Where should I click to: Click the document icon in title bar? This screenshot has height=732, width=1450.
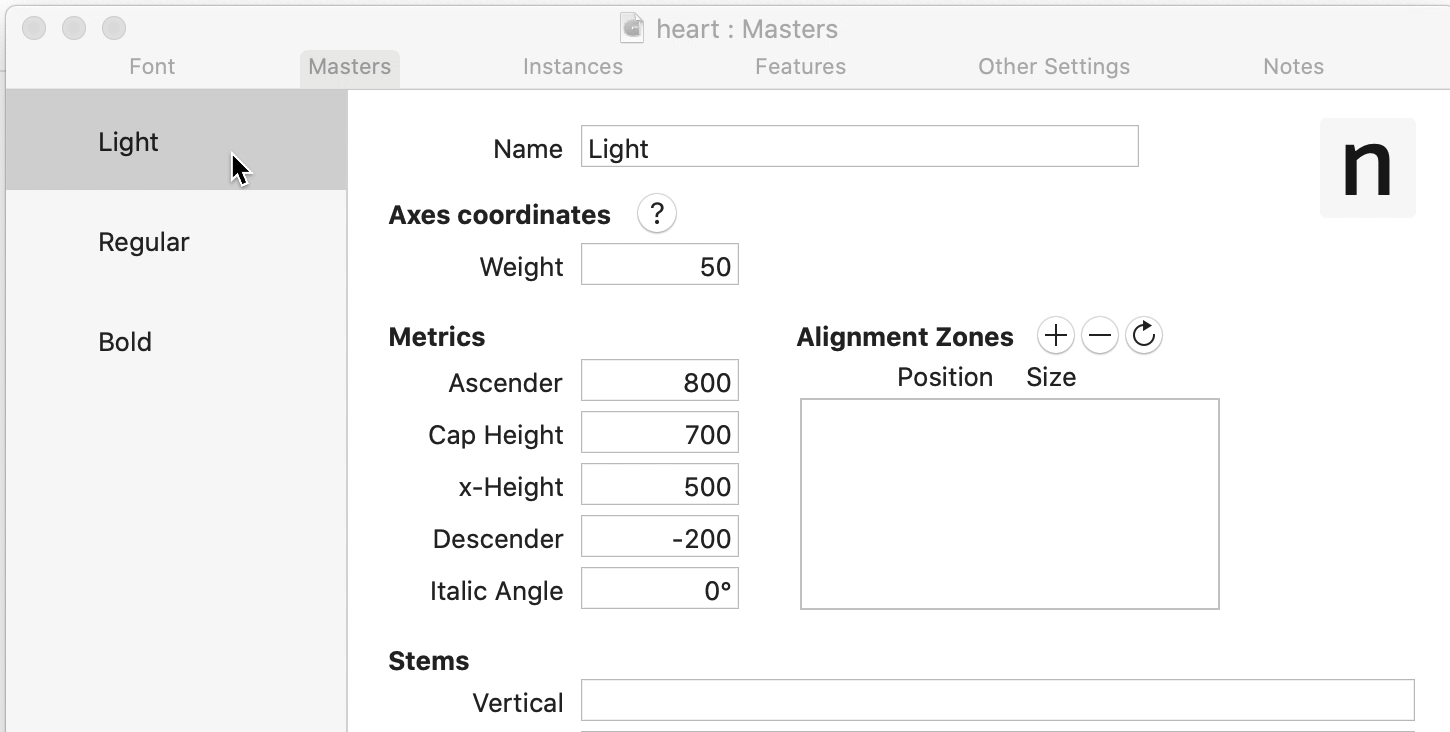click(632, 29)
